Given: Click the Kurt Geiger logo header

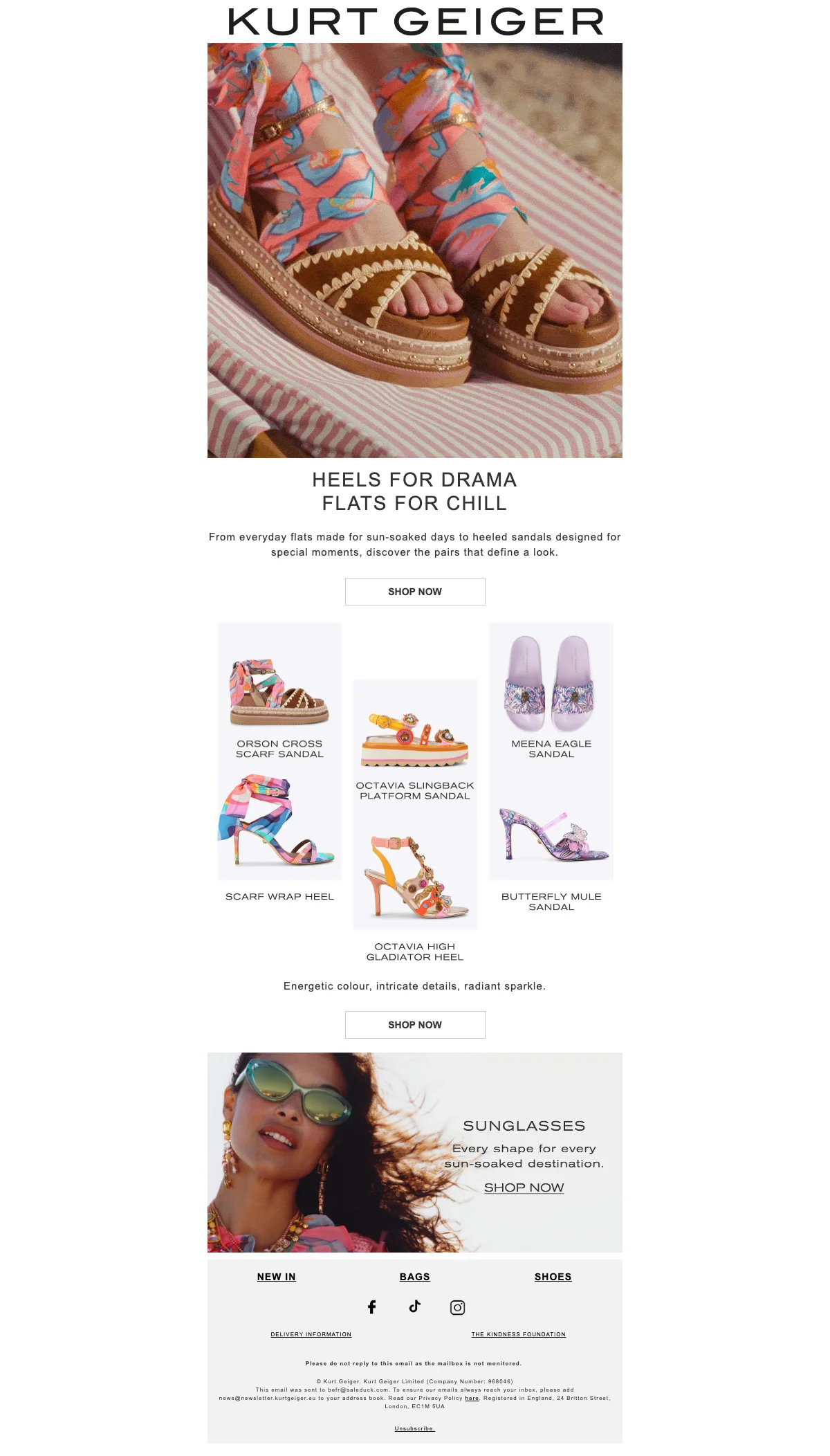Looking at the screenshot, I should point(415,21).
